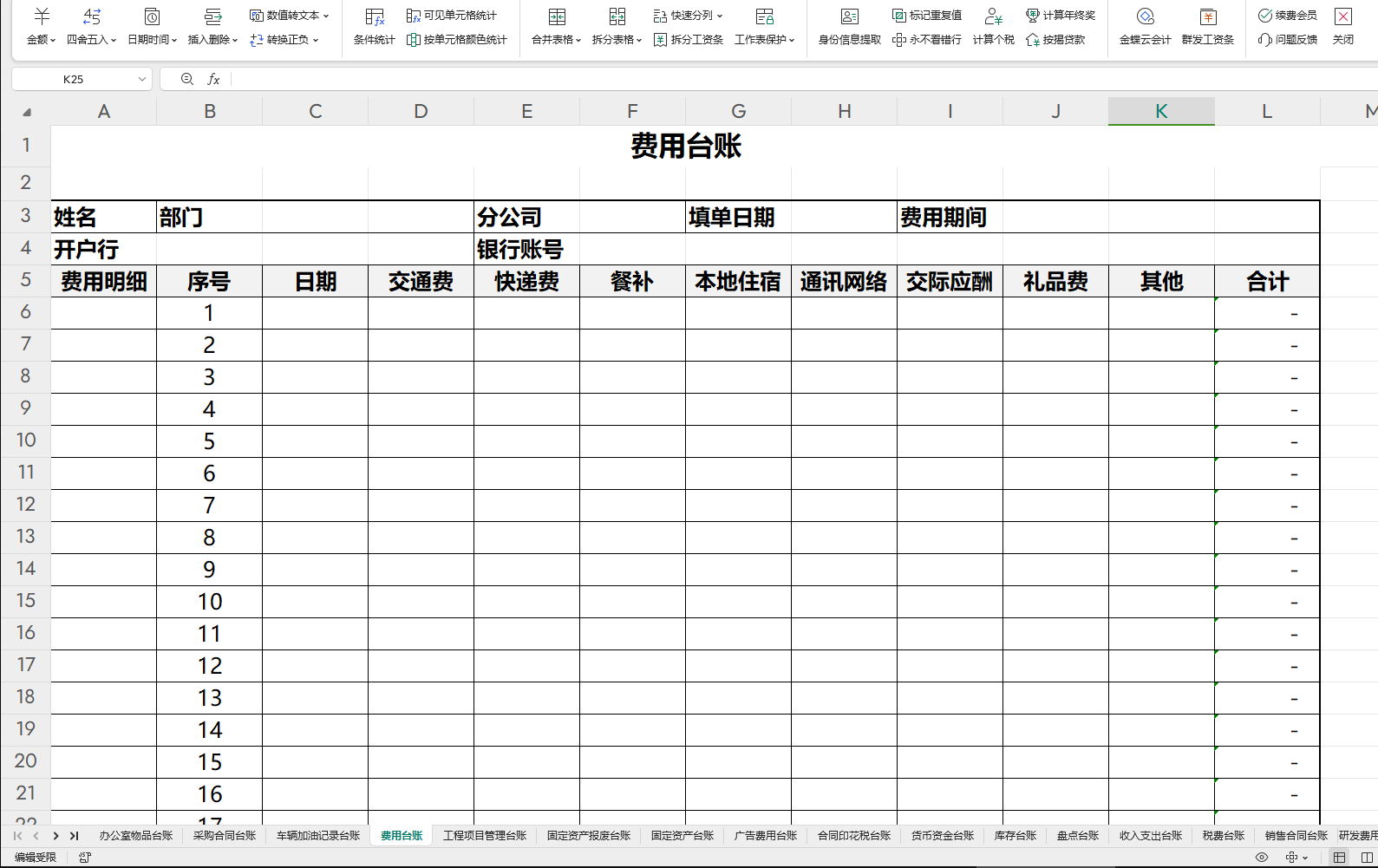The height and width of the screenshot is (868, 1378).
Task: Click 按揭贷款 mortgage loan calculator
Action: (1055, 40)
